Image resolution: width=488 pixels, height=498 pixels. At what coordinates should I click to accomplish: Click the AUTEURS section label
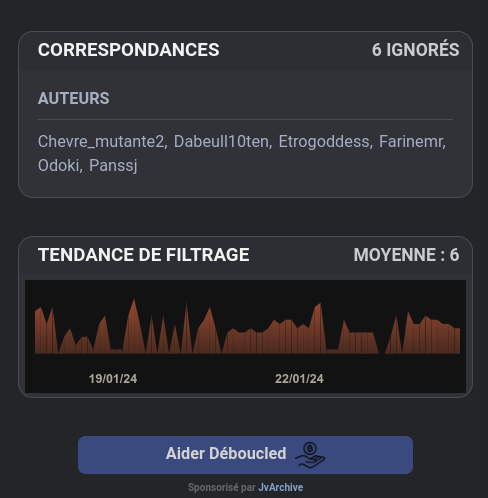(74, 98)
